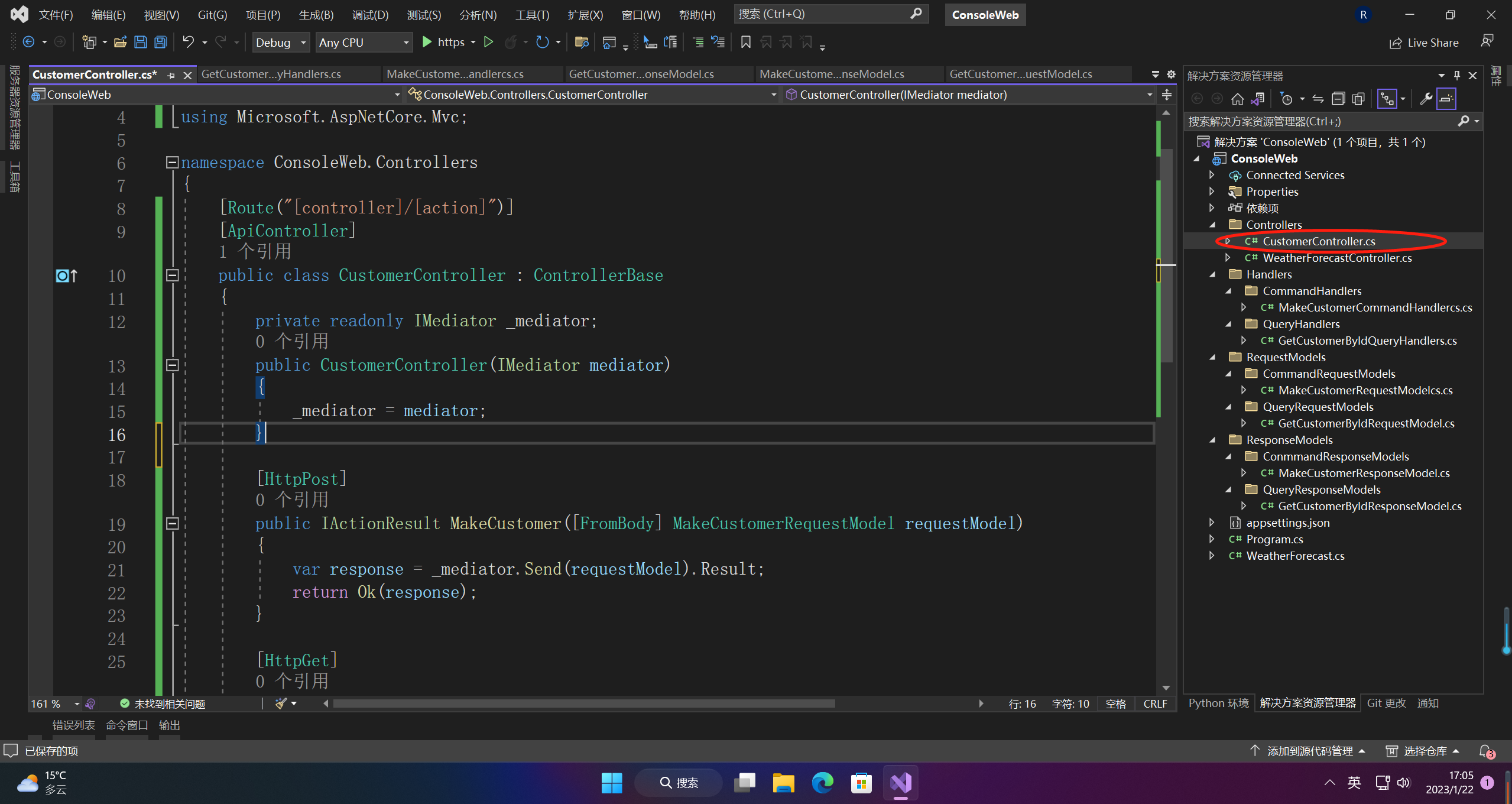This screenshot has width=1512, height=804.
Task: Open the Git(G) menu
Action: pos(212,15)
